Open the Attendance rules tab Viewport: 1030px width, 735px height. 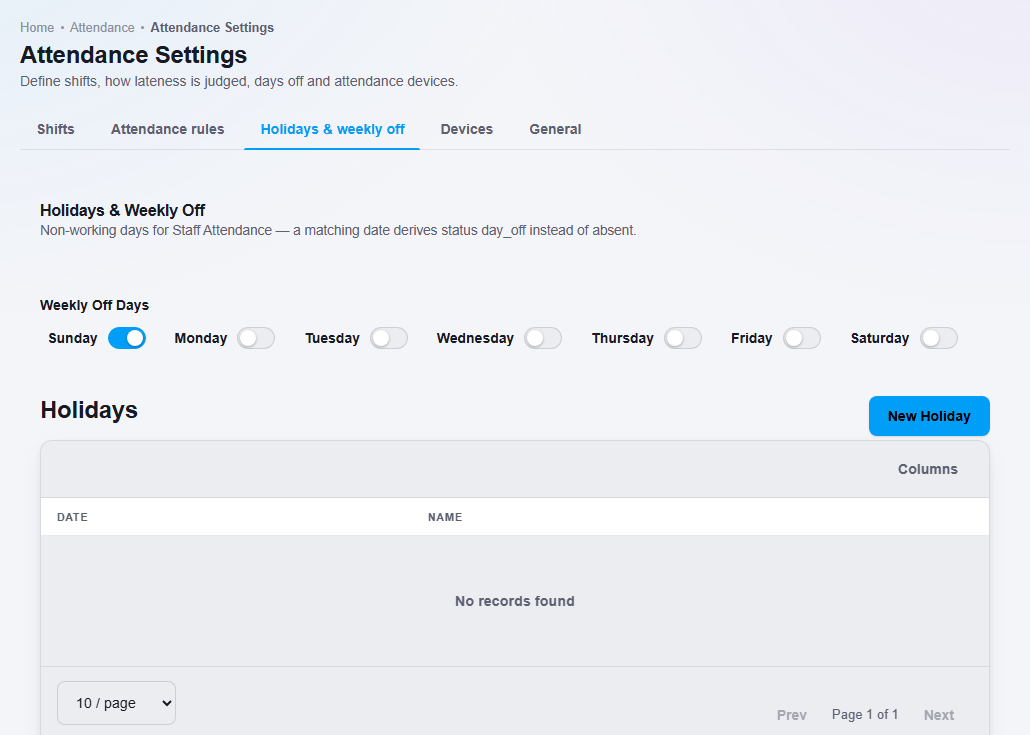[168, 129]
